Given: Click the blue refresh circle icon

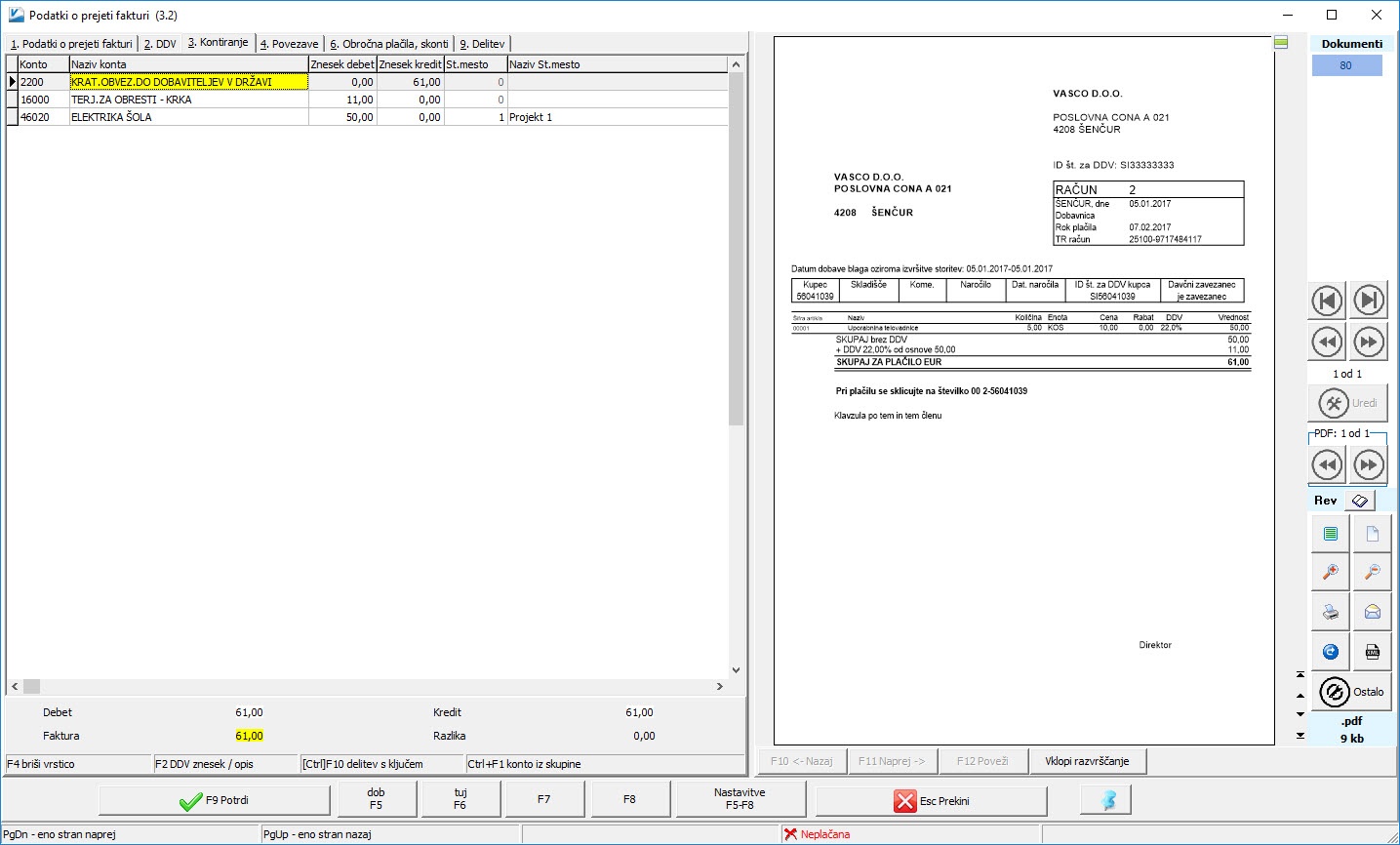Looking at the screenshot, I should 1330,651.
